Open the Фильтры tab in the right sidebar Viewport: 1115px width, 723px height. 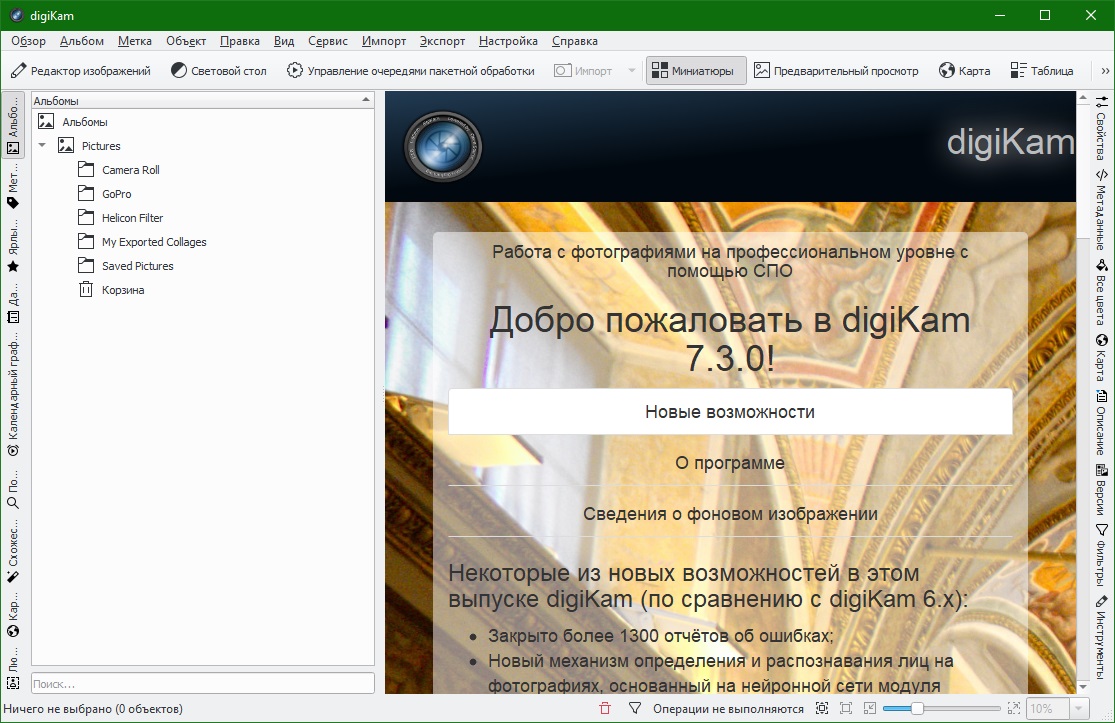coord(1101,555)
